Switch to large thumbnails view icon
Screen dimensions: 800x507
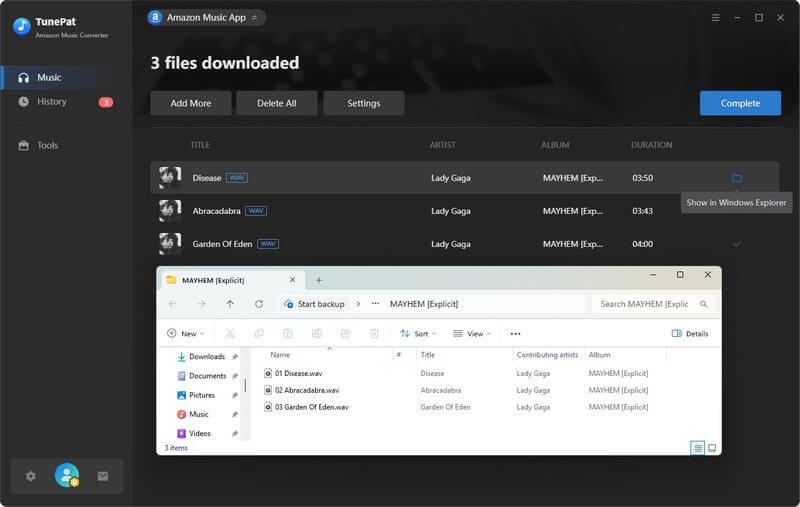(712, 448)
